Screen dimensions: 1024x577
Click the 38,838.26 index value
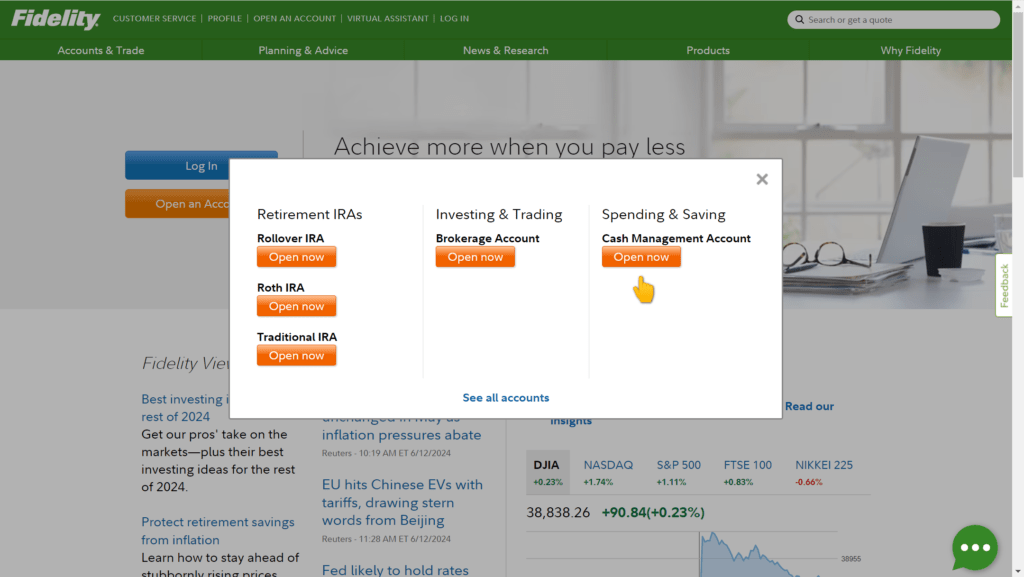(558, 512)
